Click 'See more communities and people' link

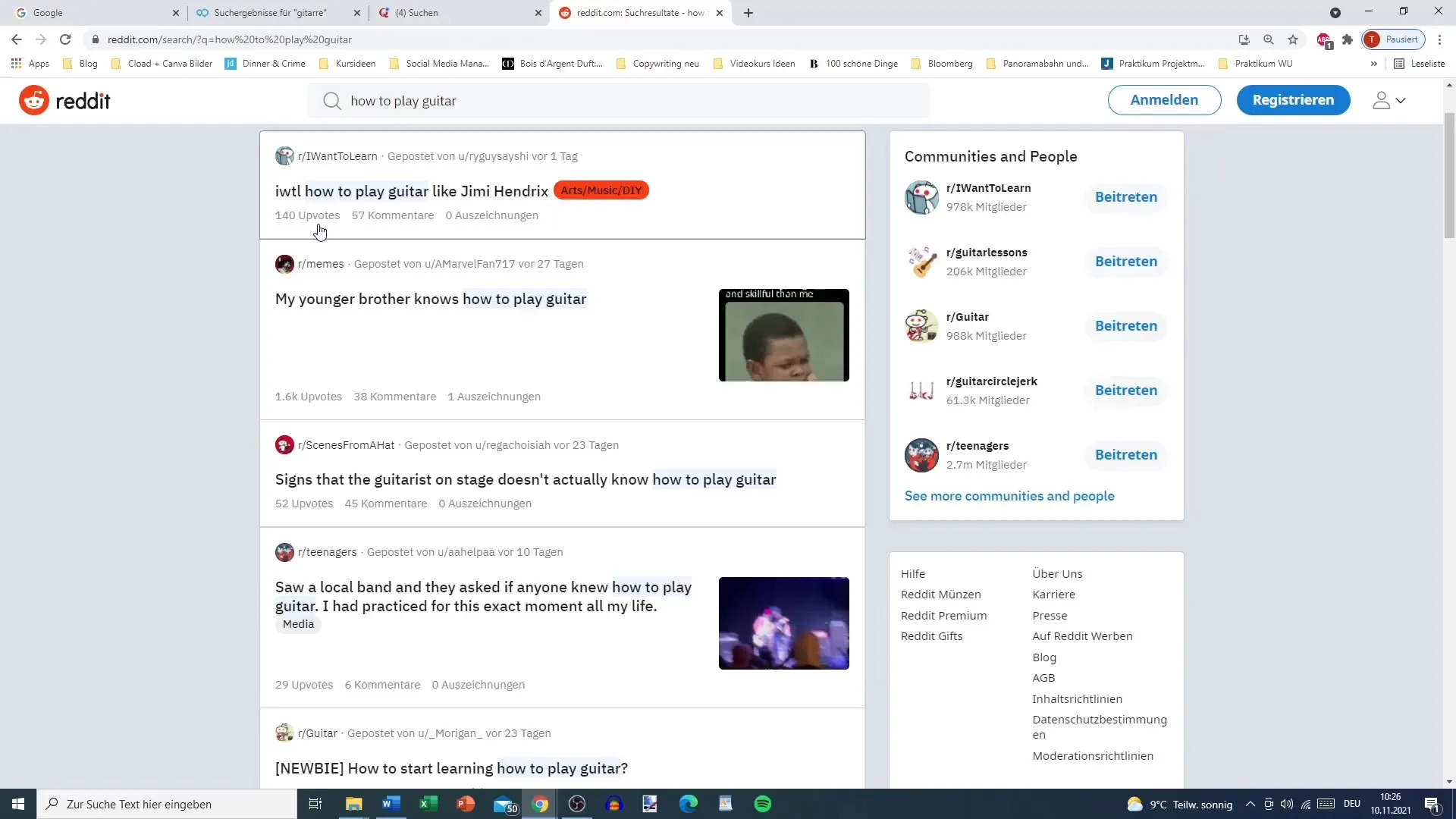(x=1009, y=496)
